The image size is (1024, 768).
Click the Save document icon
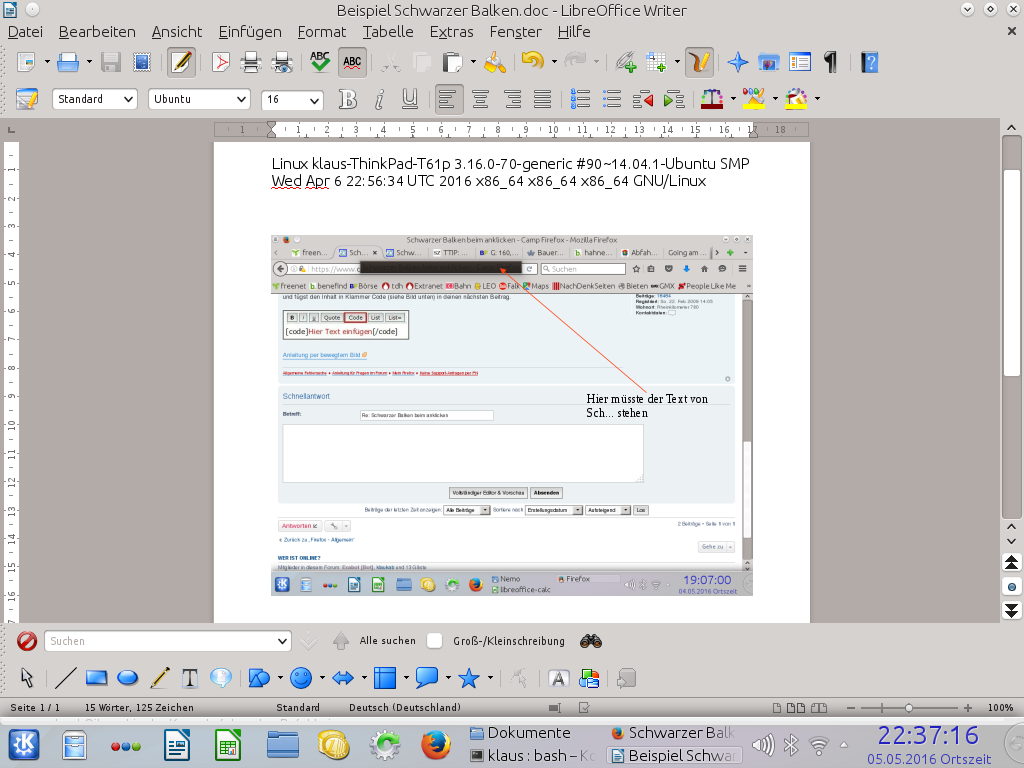pyautogui.click(x=111, y=62)
